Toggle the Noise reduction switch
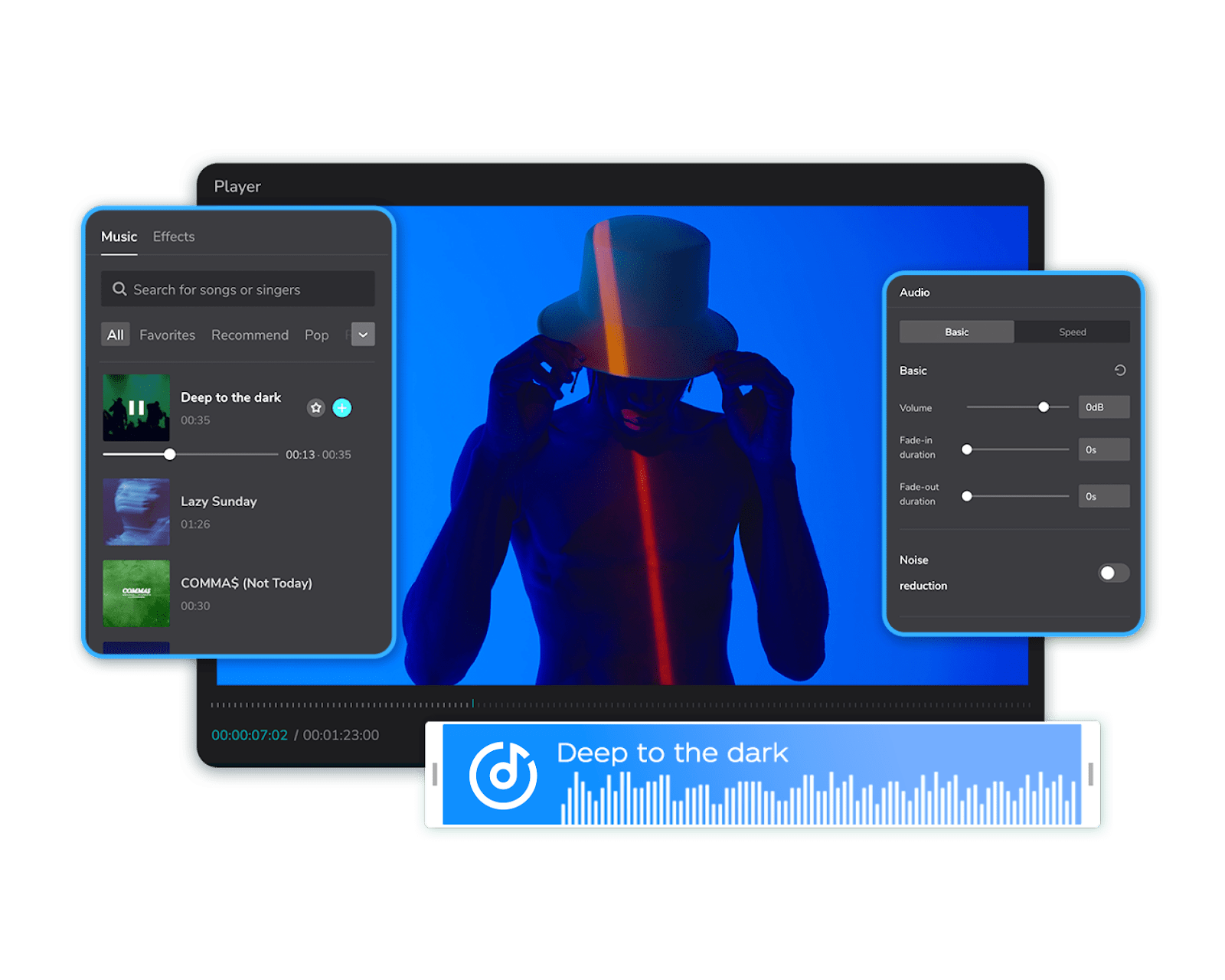 click(1114, 573)
